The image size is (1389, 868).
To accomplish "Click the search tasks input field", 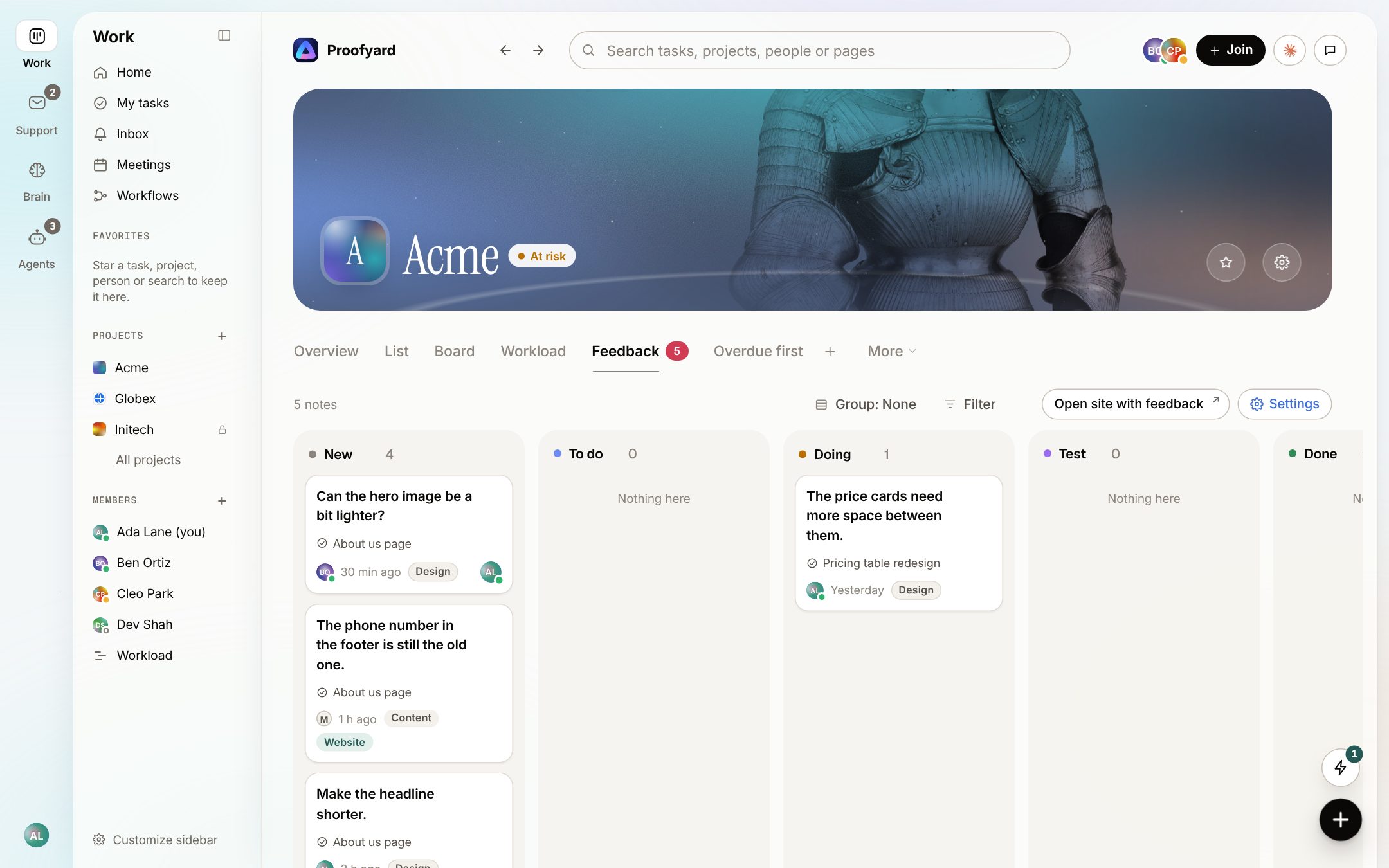I will [x=819, y=50].
